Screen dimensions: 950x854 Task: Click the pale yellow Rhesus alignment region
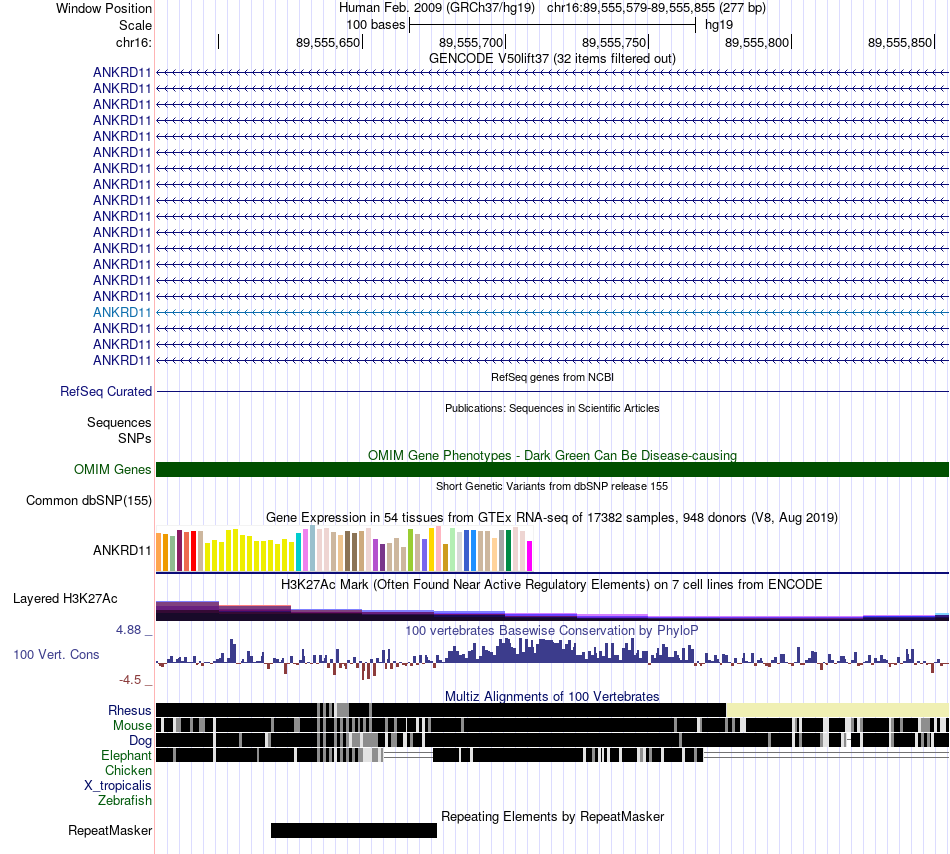[837, 710]
